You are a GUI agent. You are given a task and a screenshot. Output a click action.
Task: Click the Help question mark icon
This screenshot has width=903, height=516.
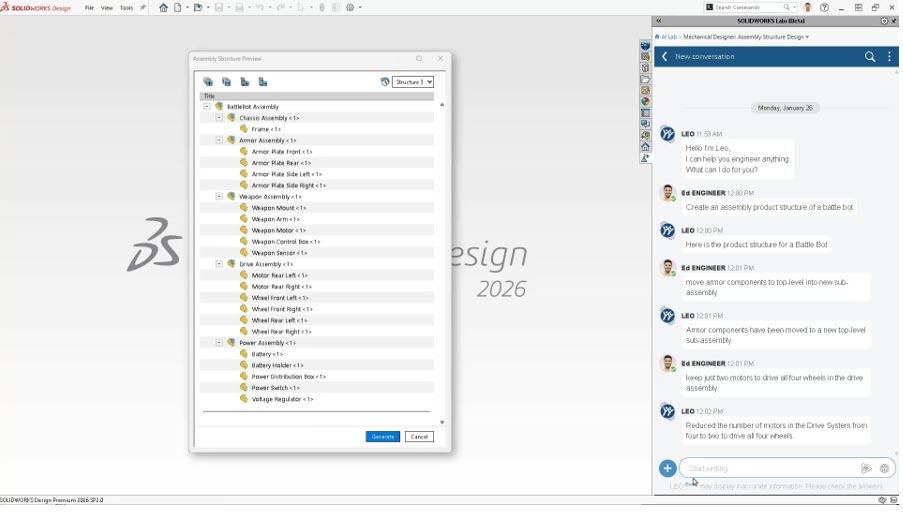824,8
